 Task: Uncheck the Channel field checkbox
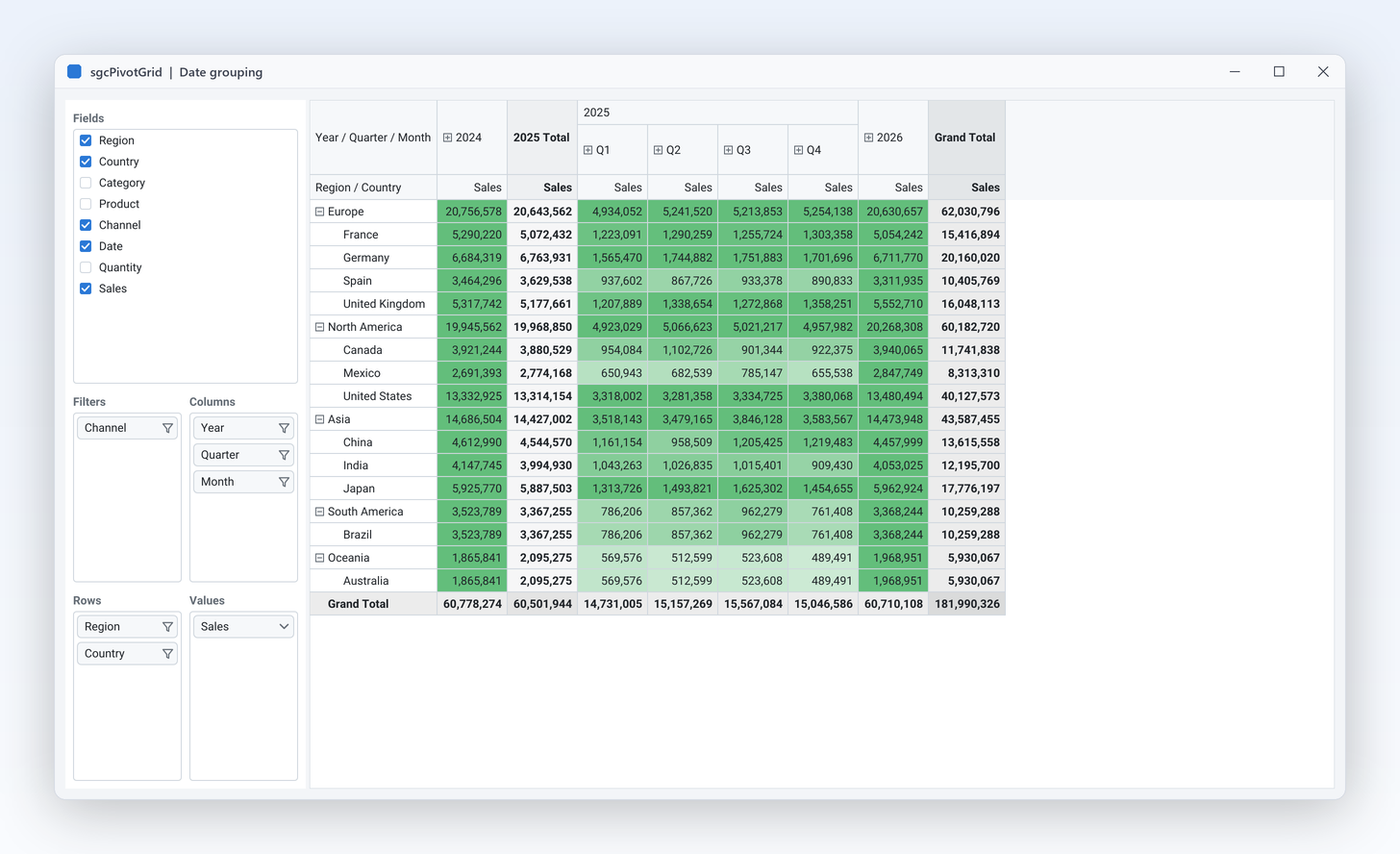tap(86, 225)
